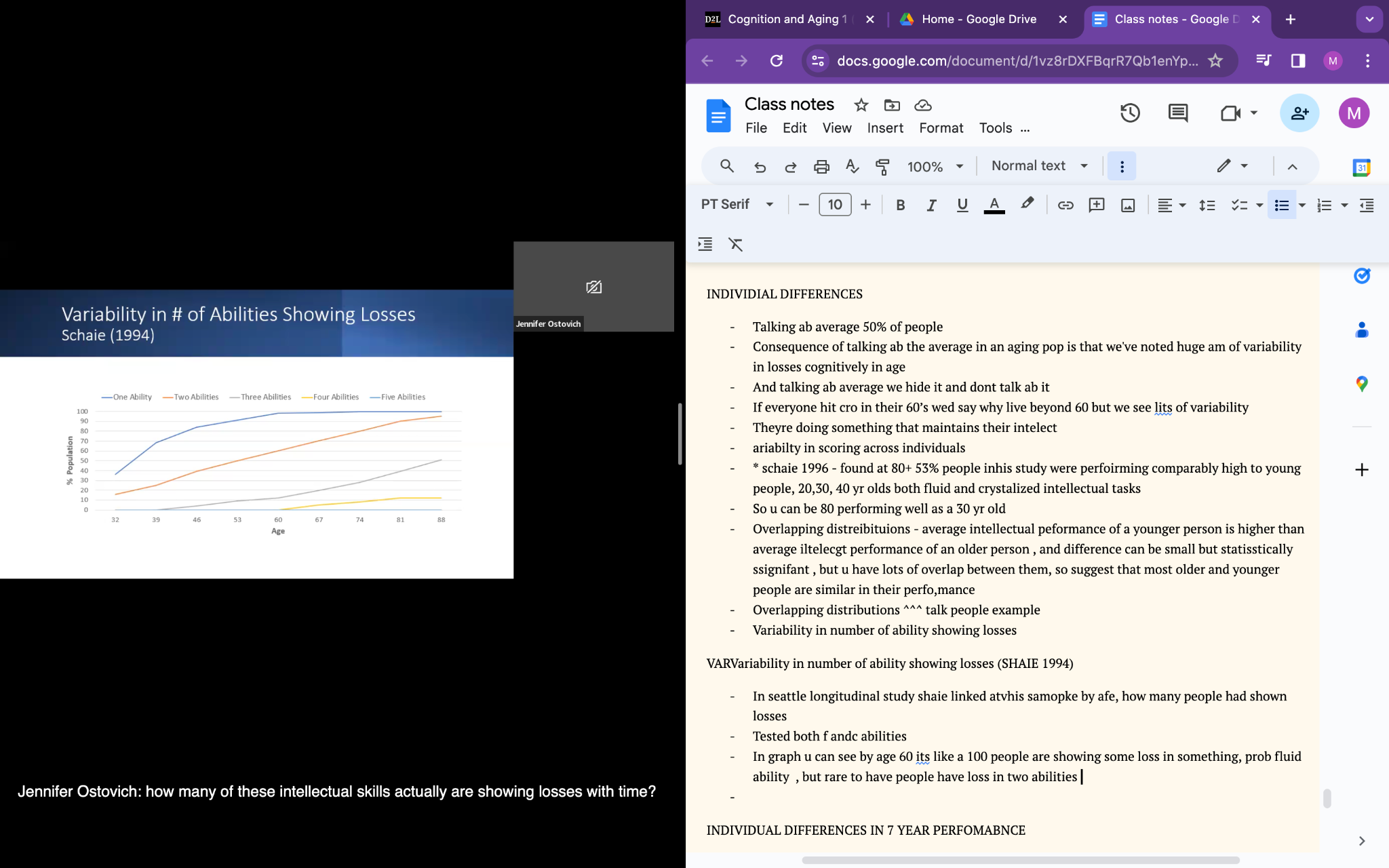The image size is (1389, 868).
Task: Click the paint format roller icon
Action: coord(882,167)
